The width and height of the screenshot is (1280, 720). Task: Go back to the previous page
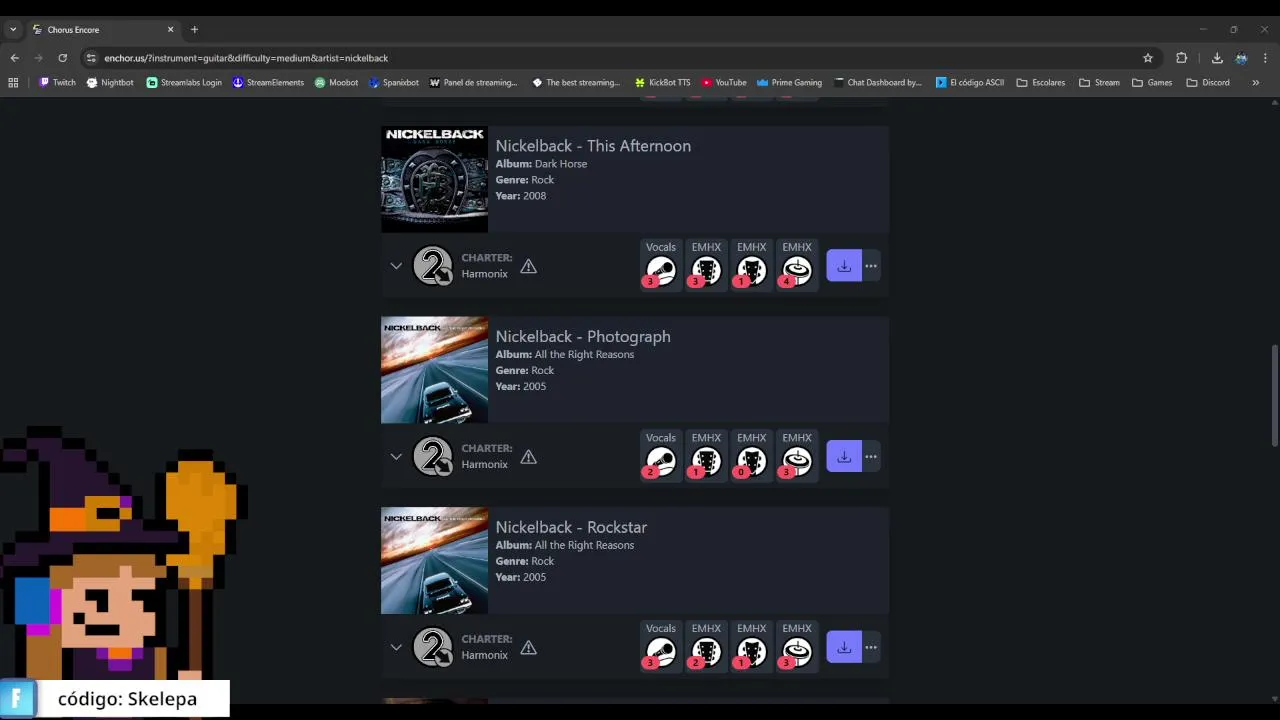click(x=14, y=58)
